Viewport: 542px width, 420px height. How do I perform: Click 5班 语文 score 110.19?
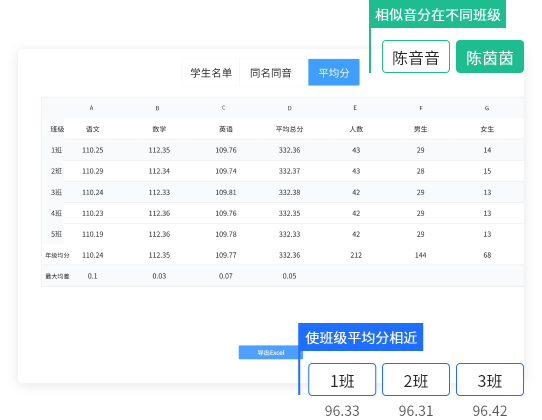pyautogui.click(x=93, y=234)
